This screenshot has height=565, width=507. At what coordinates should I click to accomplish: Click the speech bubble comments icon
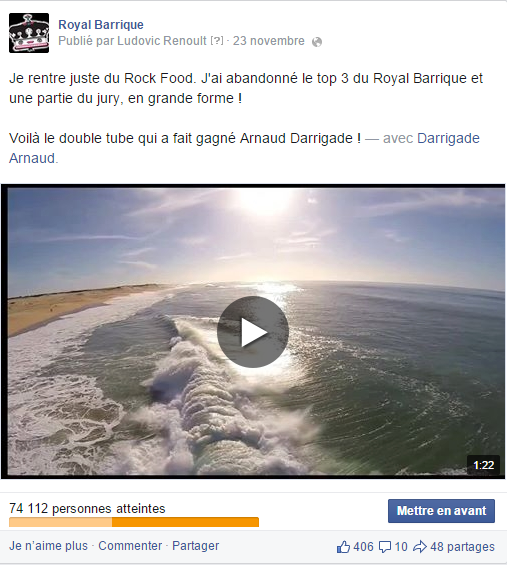(x=384, y=547)
